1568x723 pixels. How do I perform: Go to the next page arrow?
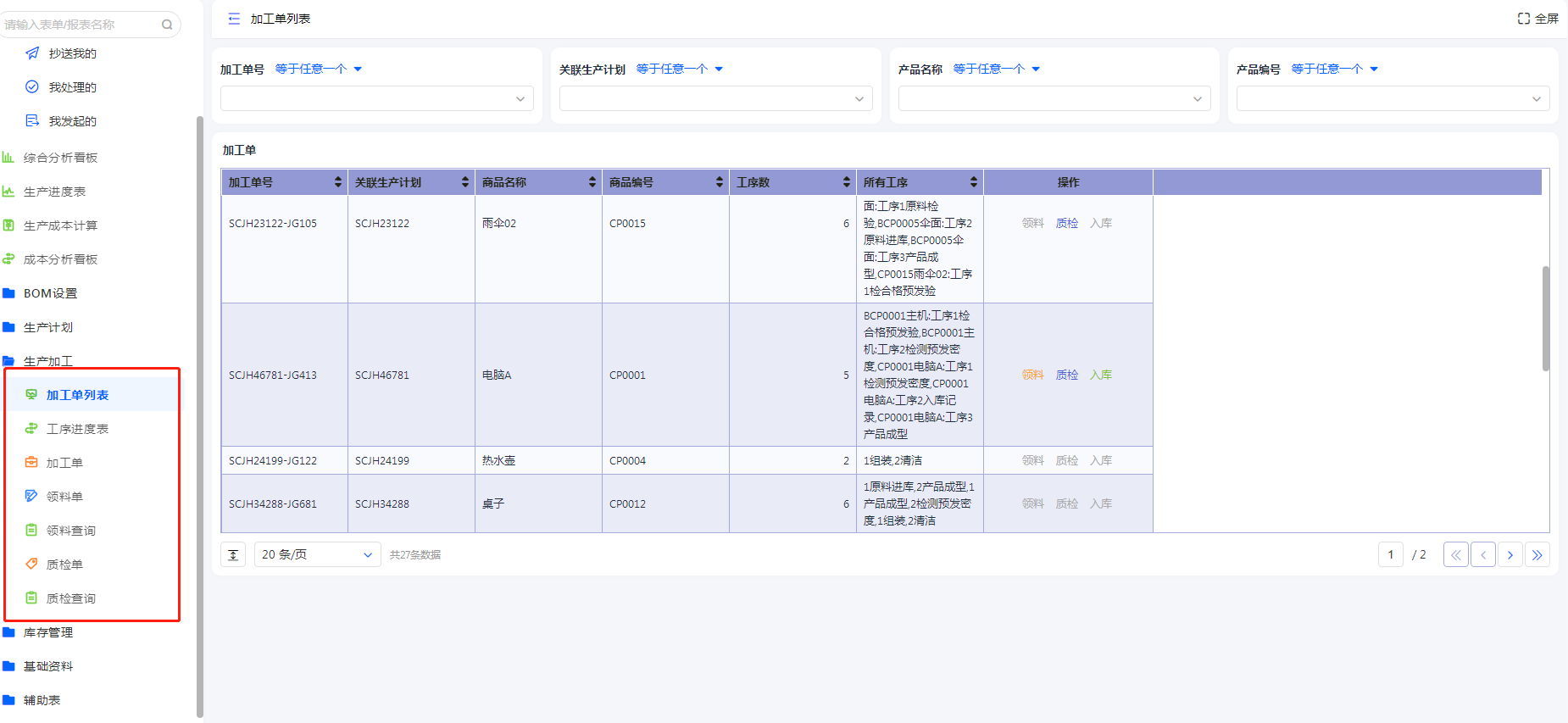1510,555
